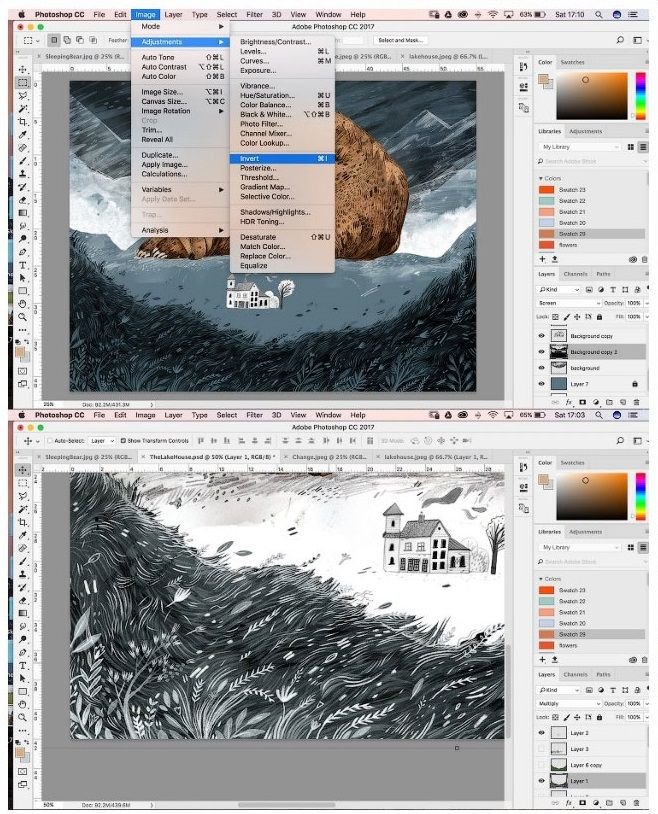
Task: Open the Screen blend mode dropdown
Action: (569, 303)
